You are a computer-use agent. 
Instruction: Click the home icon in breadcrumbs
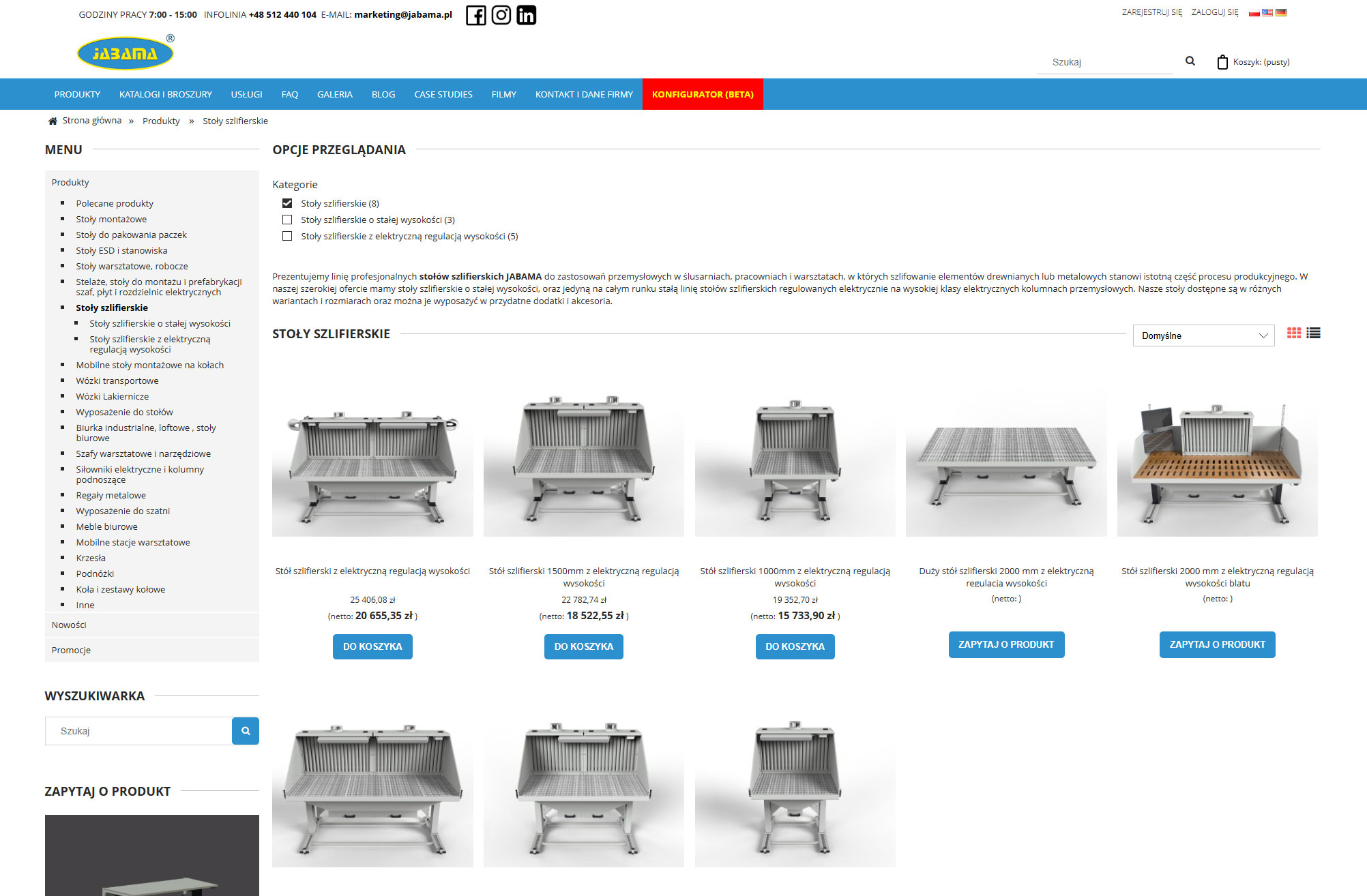coord(53,121)
